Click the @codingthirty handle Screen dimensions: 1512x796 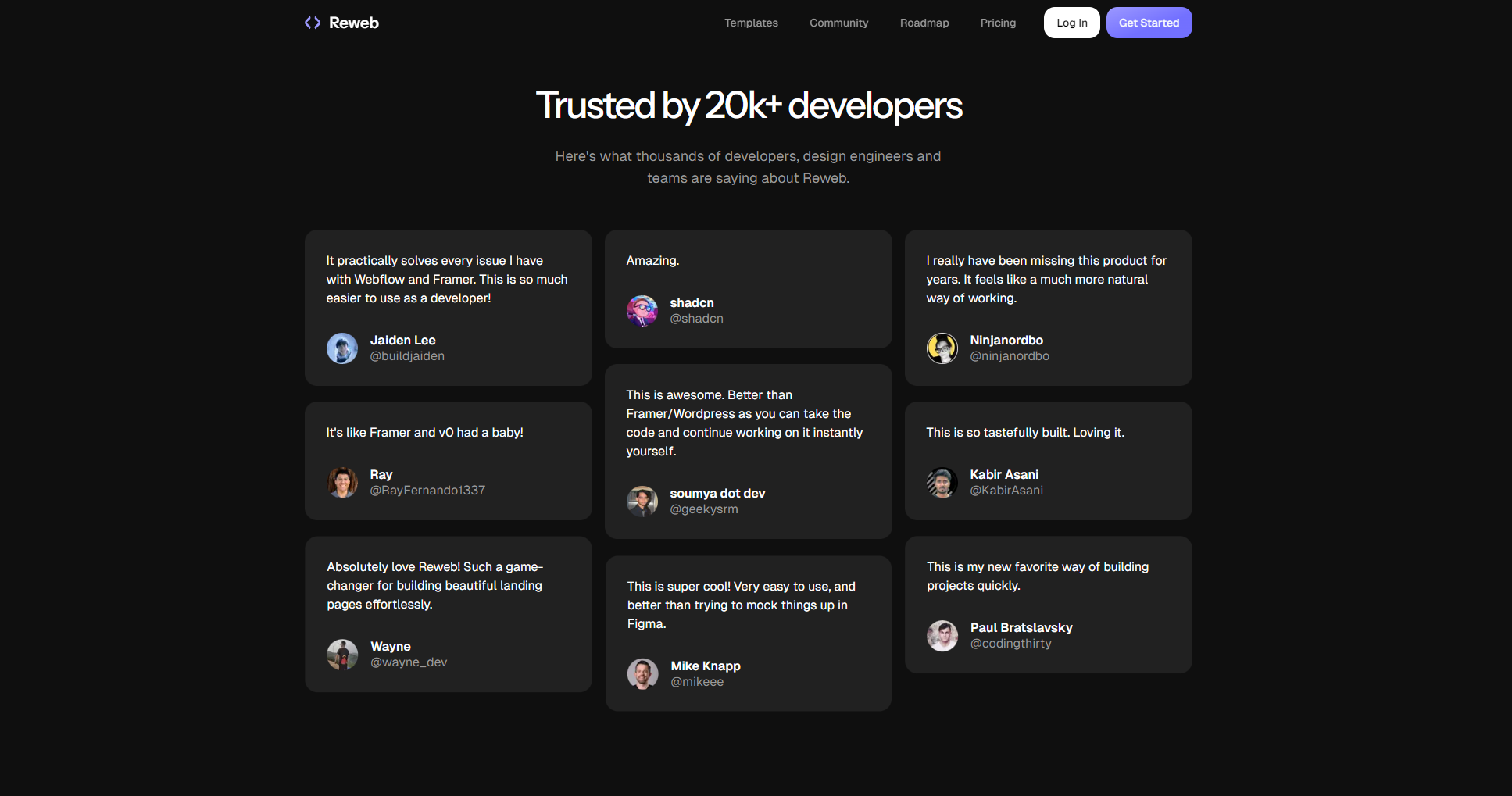tap(1010, 644)
